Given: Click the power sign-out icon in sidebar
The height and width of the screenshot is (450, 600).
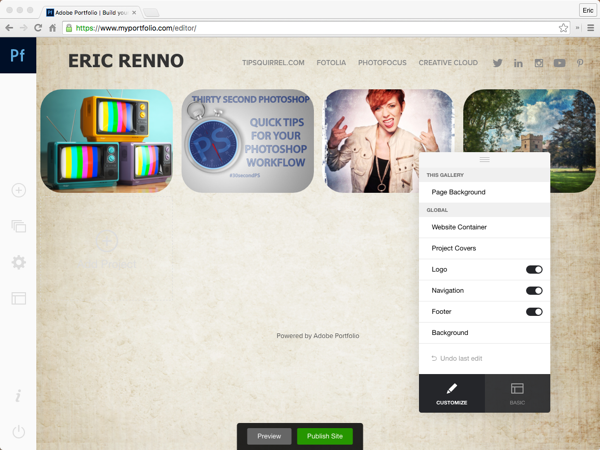Looking at the screenshot, I should coord(18,432).
